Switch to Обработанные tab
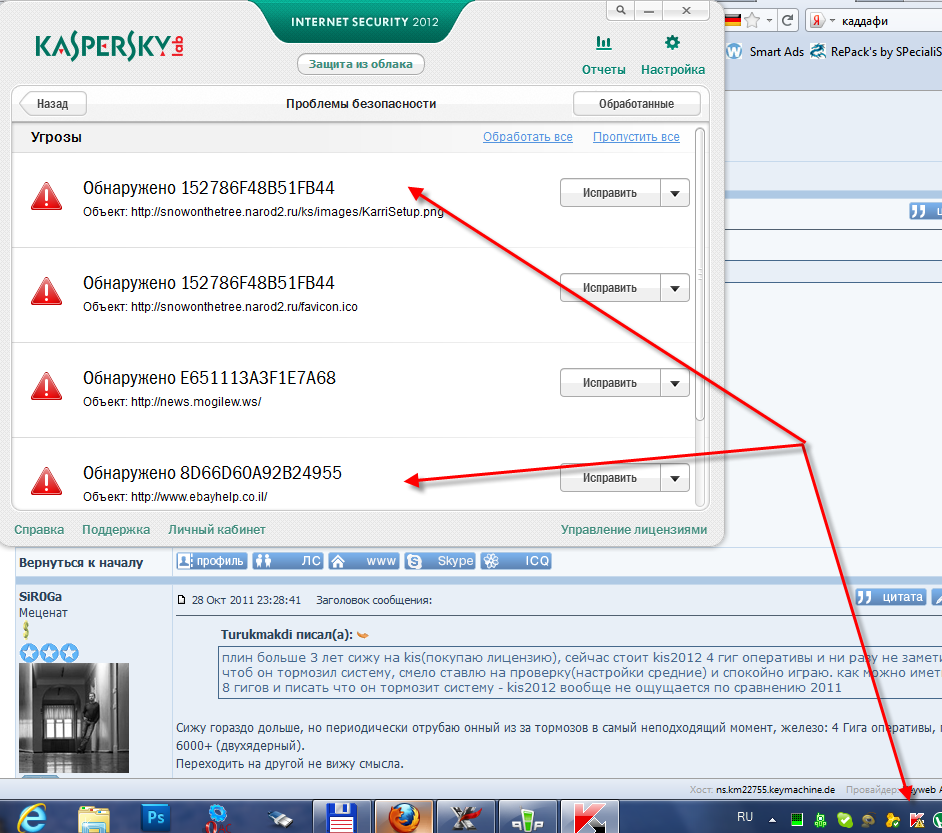 click(636, 103)
